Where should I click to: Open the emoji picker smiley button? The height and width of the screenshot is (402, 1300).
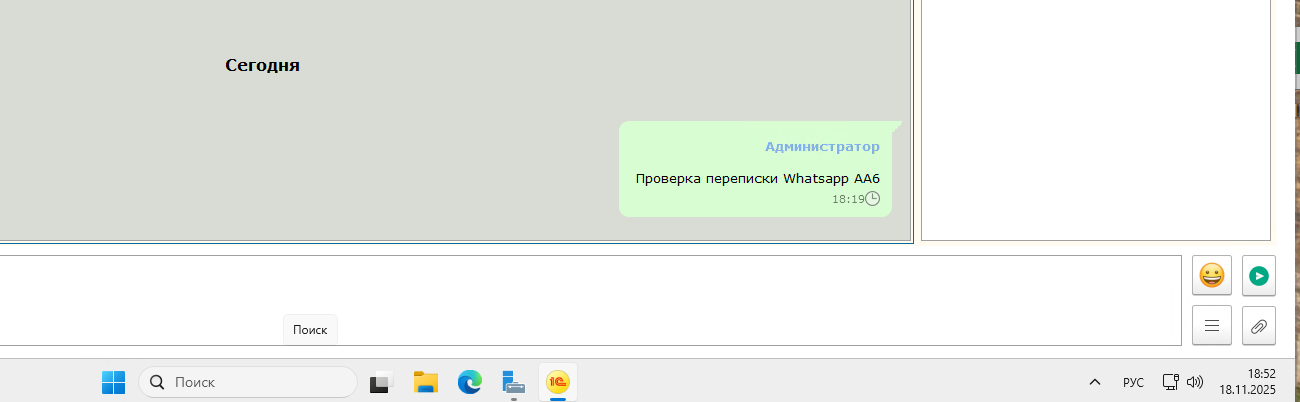pos(1211,275)
